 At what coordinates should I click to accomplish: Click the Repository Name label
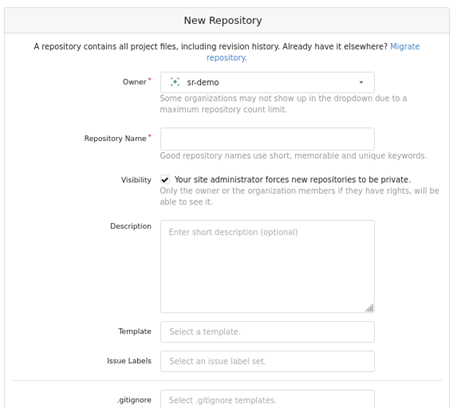[115, 138]
